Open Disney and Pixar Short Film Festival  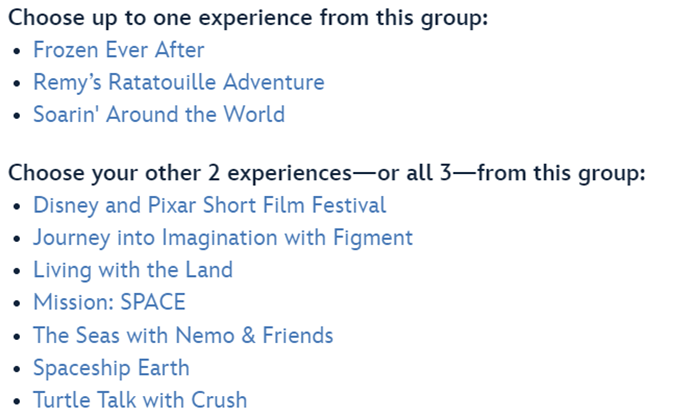(209, 206)
